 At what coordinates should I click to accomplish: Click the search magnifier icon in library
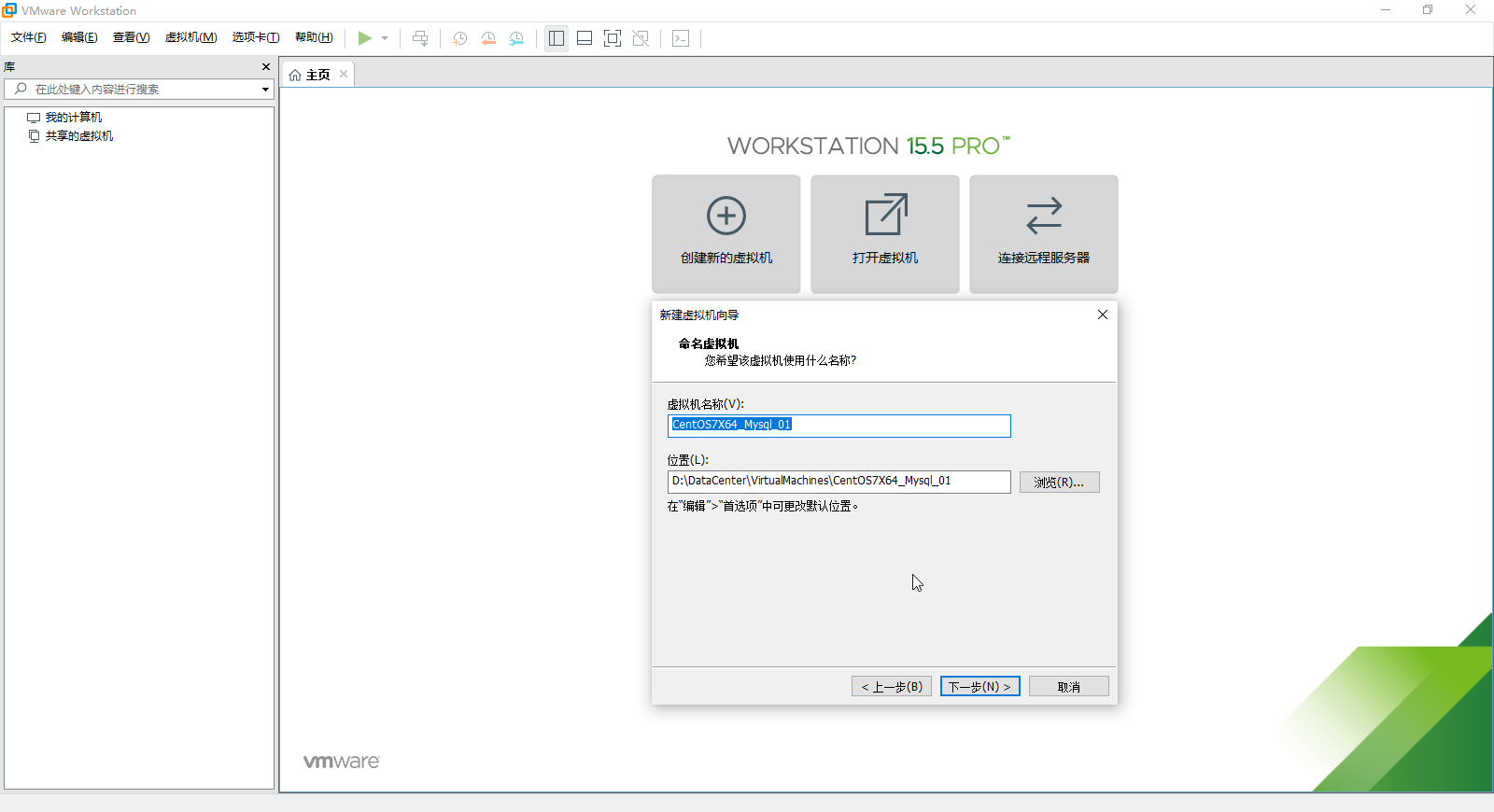21,89
